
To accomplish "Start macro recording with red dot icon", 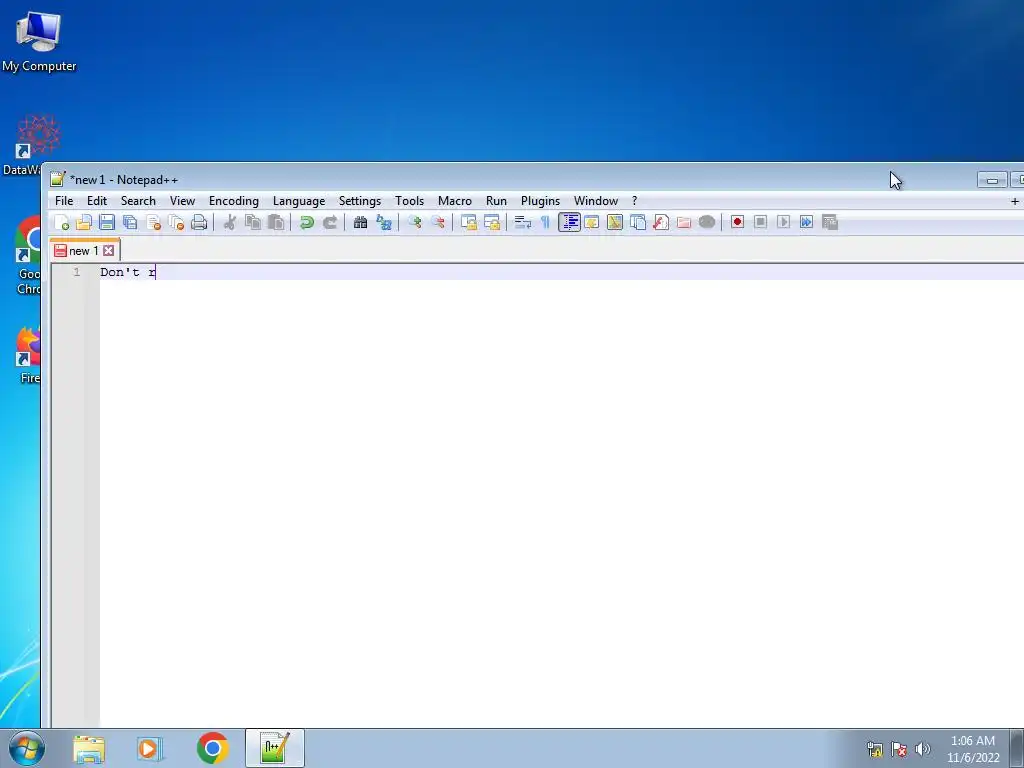I will (737, 222).
